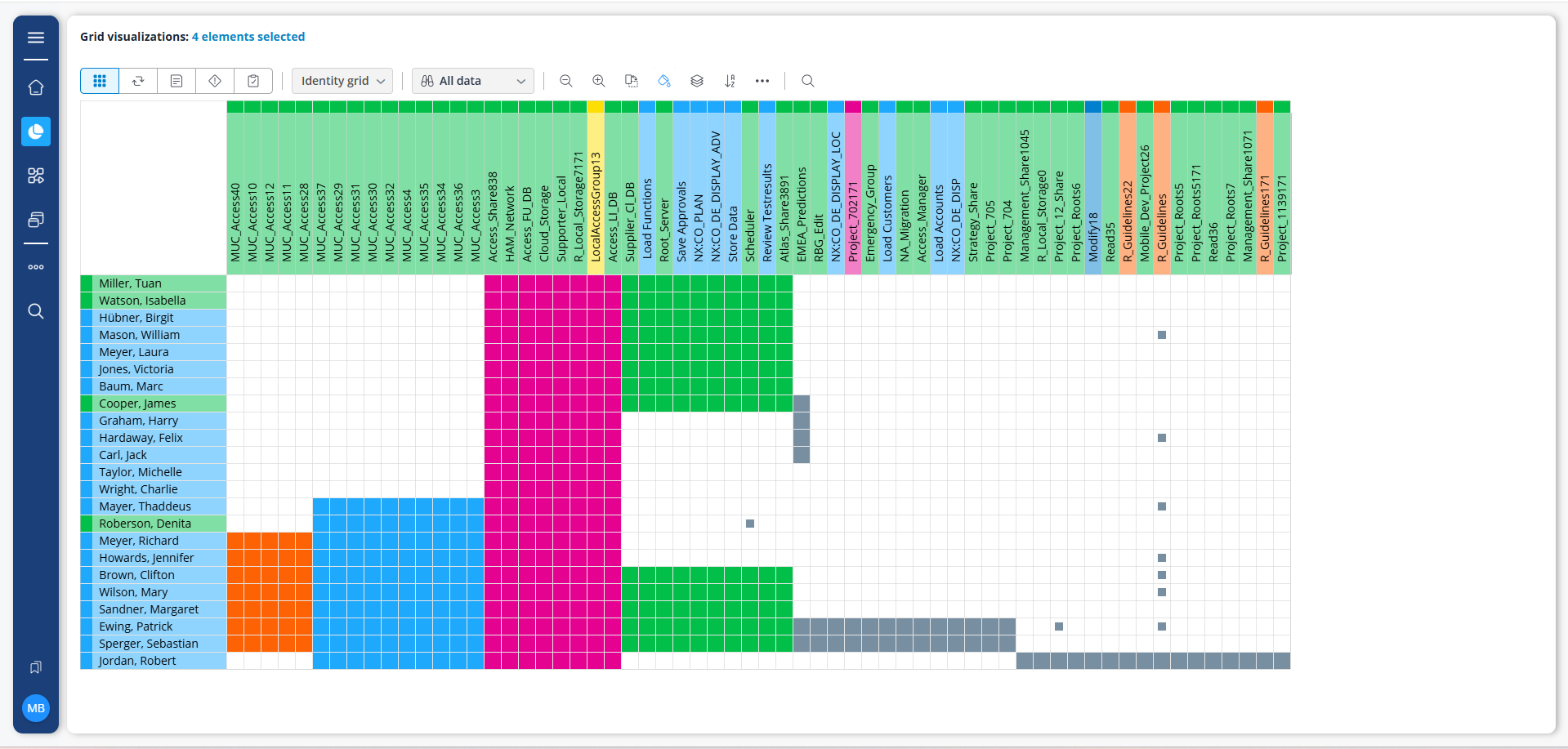Click the paint bucket coloring icon

click(x=664, y=81)
